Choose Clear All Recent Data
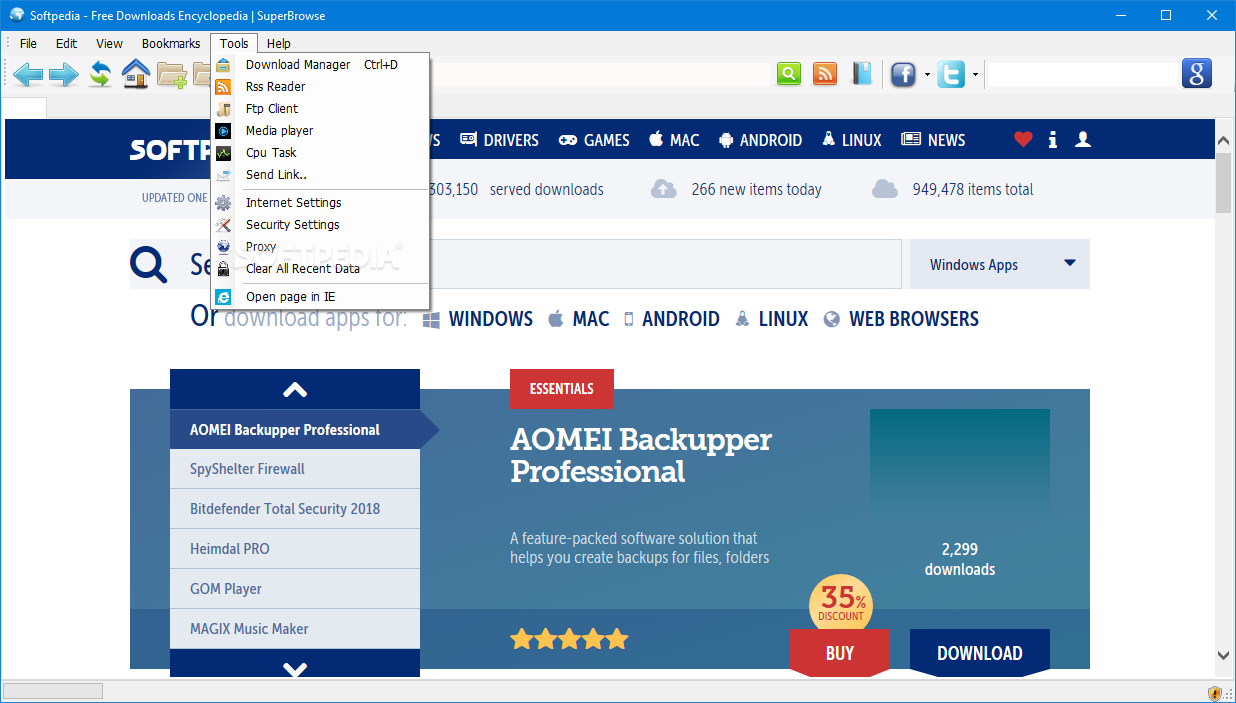The image size is (1236, 703). point(320,268)
